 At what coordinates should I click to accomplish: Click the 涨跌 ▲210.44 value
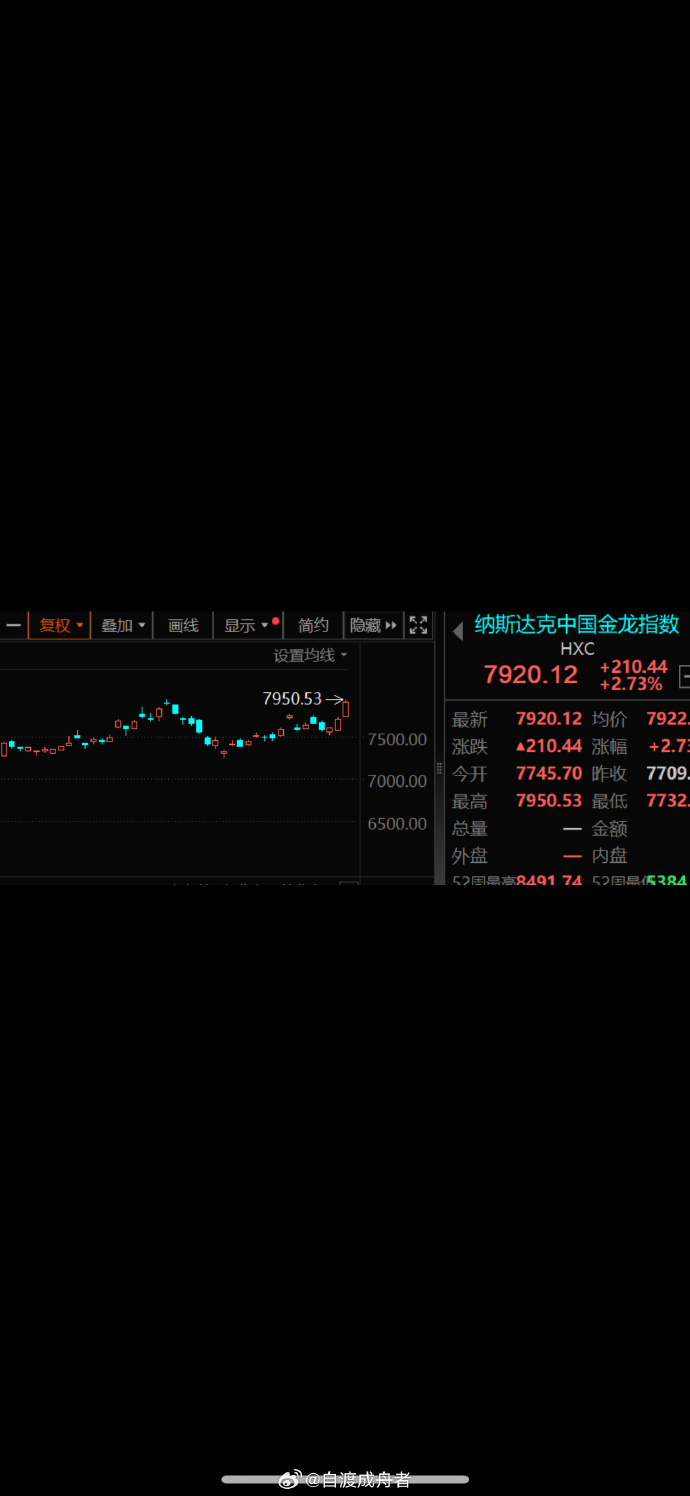(548, 746)
